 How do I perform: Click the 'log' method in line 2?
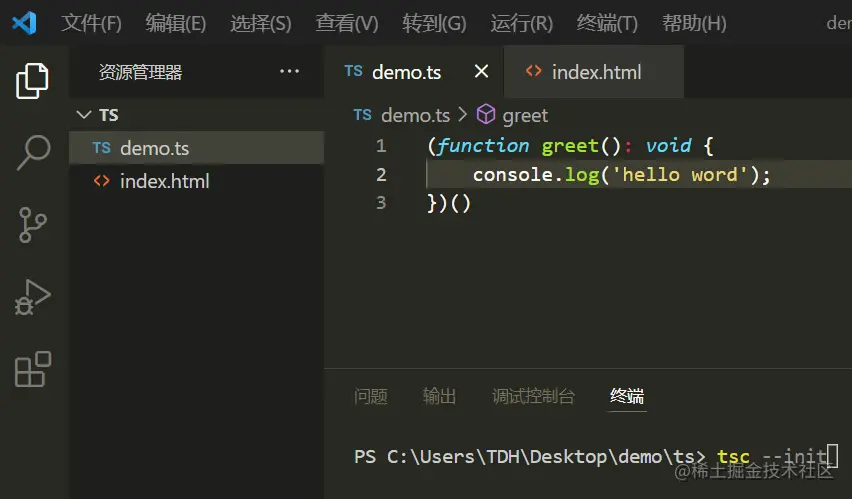pyautogui.click(x=582, y=175)
